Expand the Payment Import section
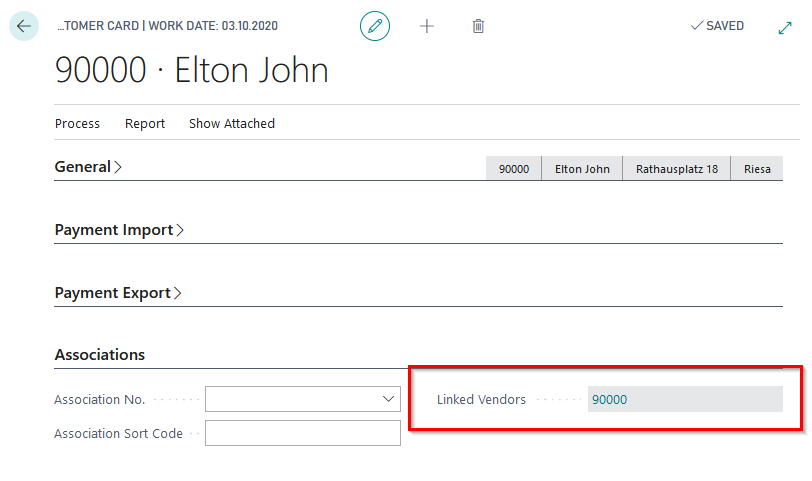 [119, 230]
